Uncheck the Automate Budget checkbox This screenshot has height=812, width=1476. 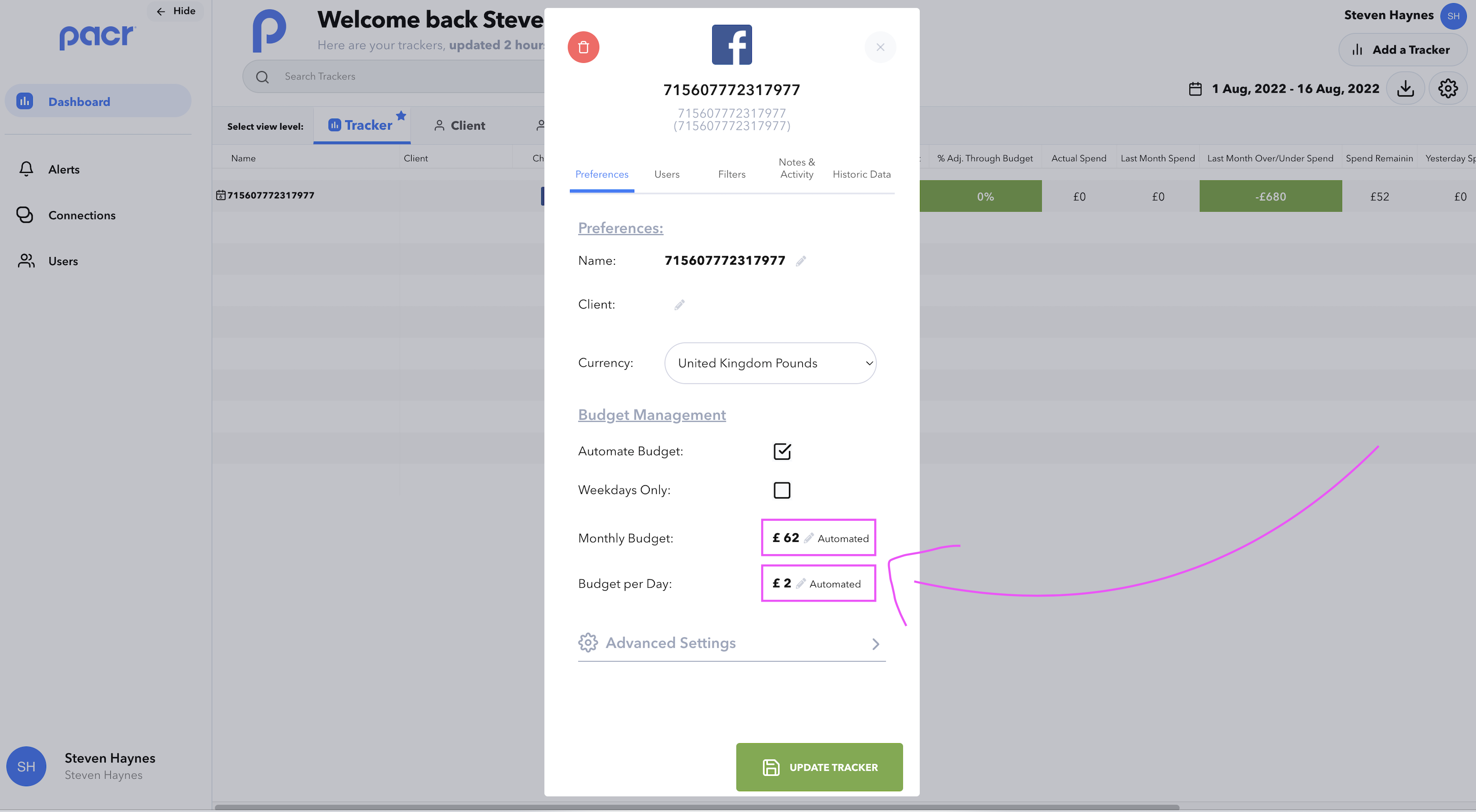coord(781,451)
